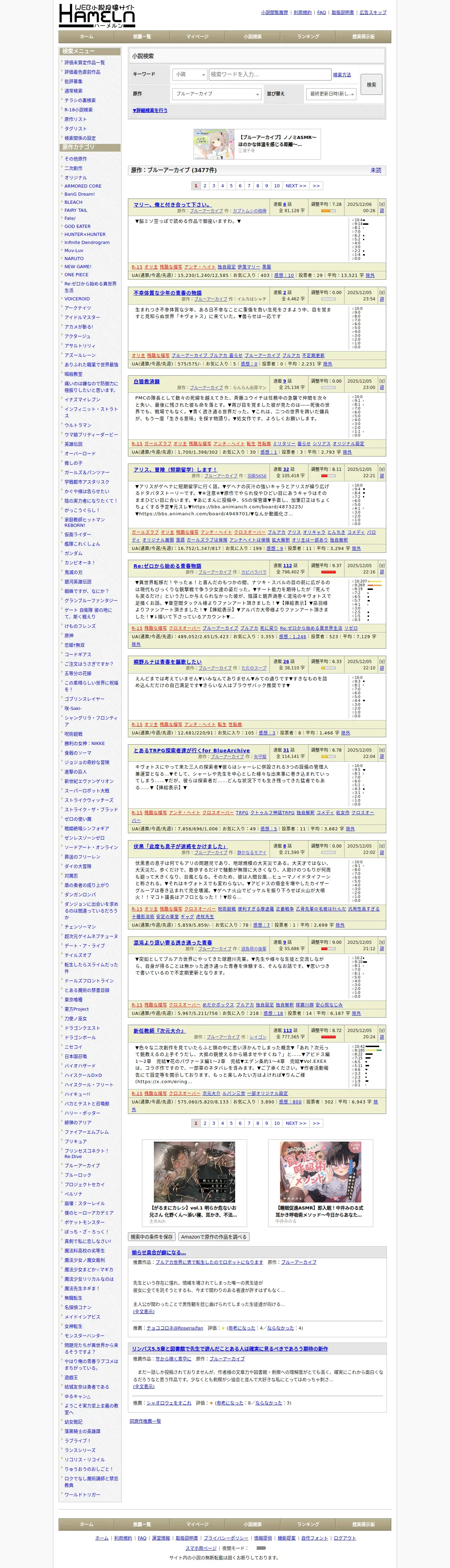
Task: Select R-18小説検索 in search menu
Action: [x=79, y=110]
